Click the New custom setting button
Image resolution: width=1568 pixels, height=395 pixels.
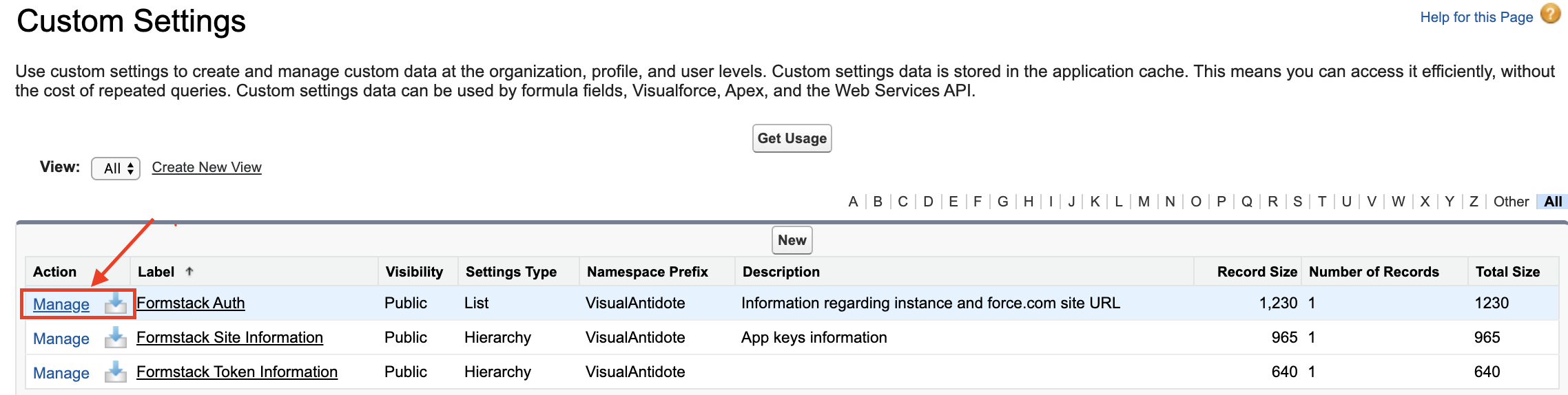(792, 240)
